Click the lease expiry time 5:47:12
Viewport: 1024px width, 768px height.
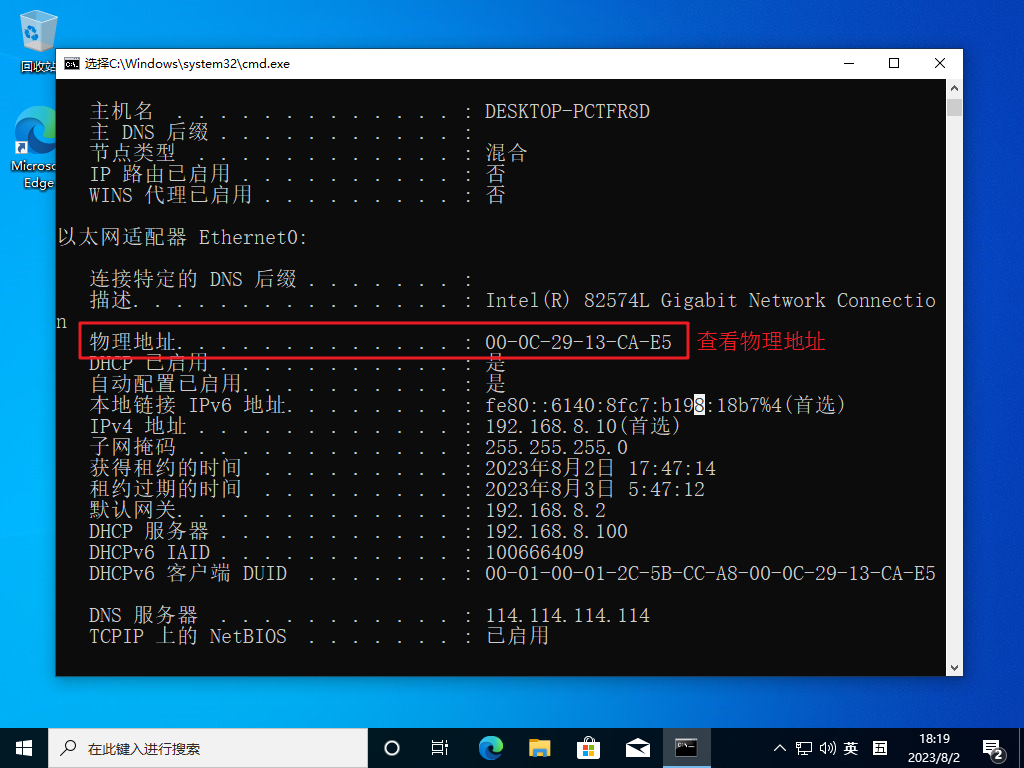(x=667, y=489)
